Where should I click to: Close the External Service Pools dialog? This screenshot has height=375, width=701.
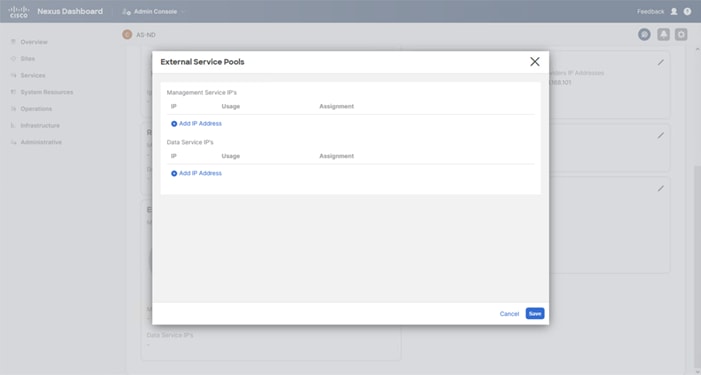tap(535, 62)
